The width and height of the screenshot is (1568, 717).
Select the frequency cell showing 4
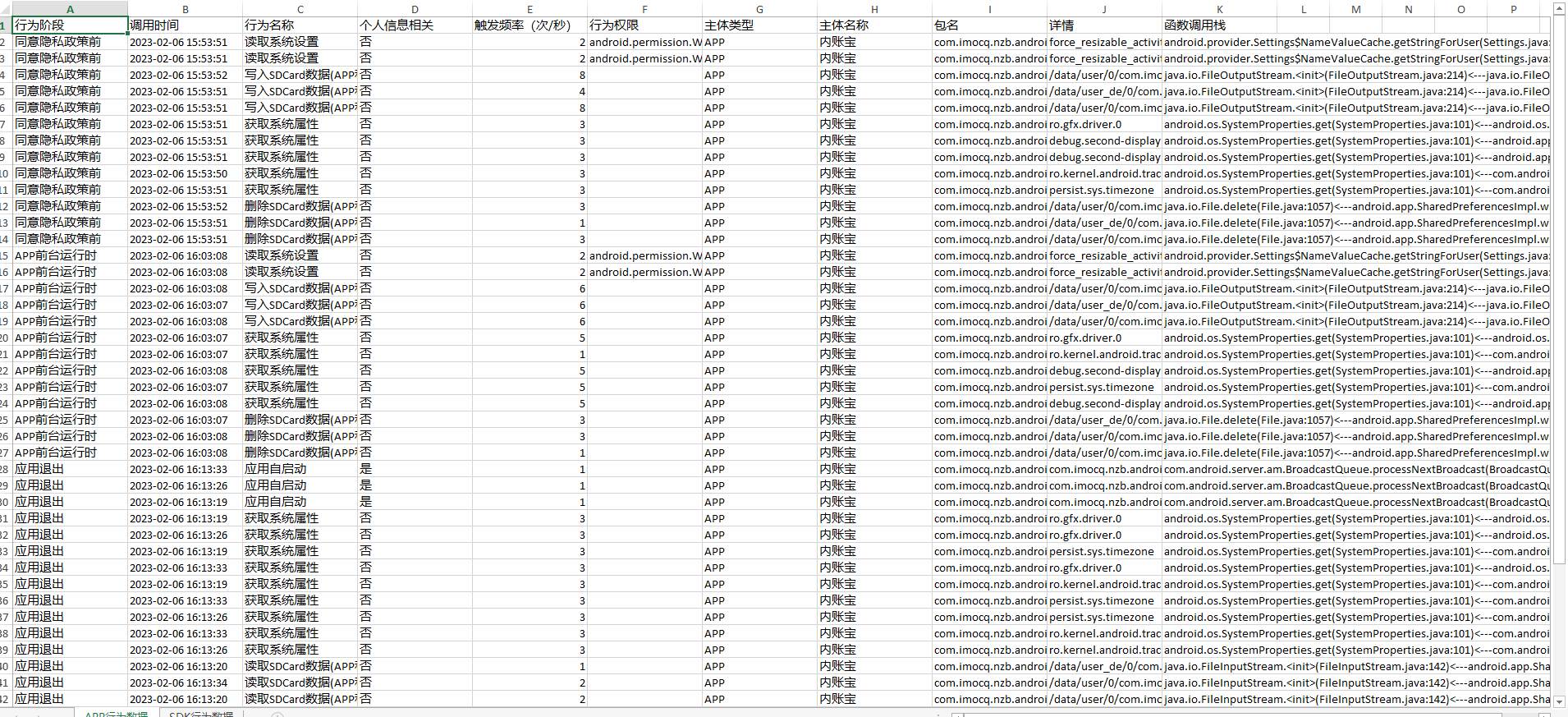(x=530, y=91)
